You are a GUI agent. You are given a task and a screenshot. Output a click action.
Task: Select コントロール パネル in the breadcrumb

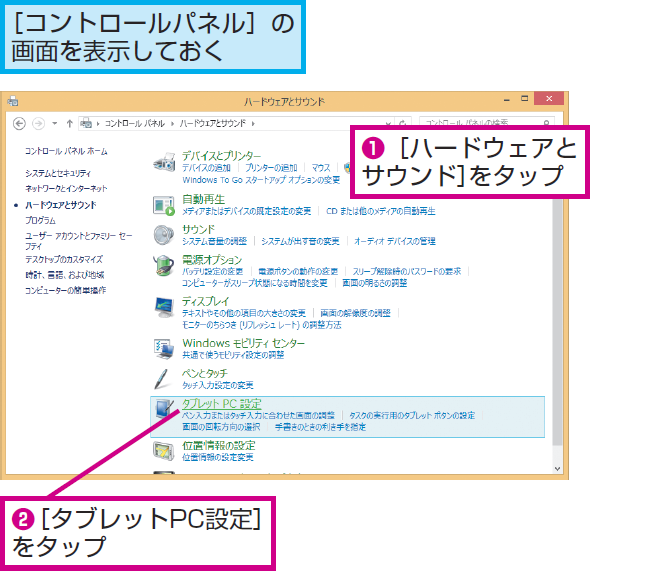[x=135, y=123]
